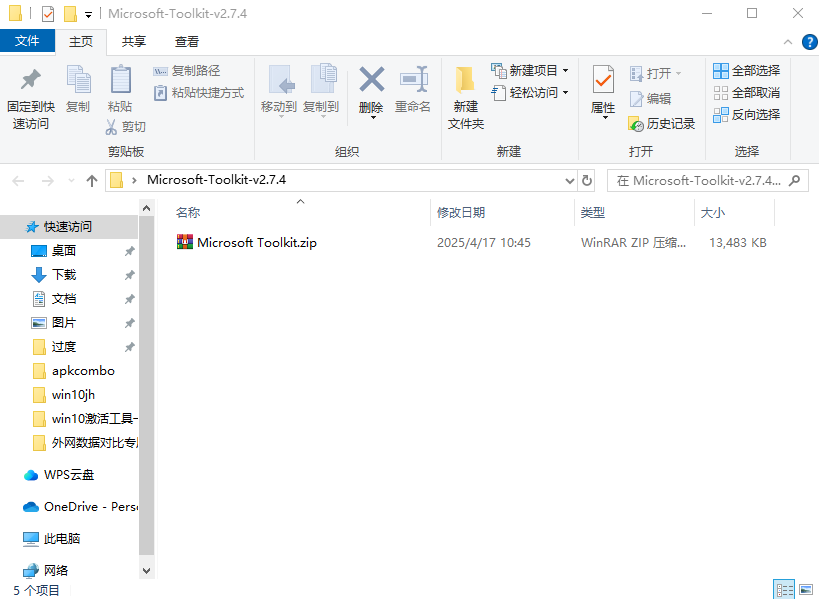
Task: Open the Easy access (轻松访问) dropdown
Action: (530, 93)
